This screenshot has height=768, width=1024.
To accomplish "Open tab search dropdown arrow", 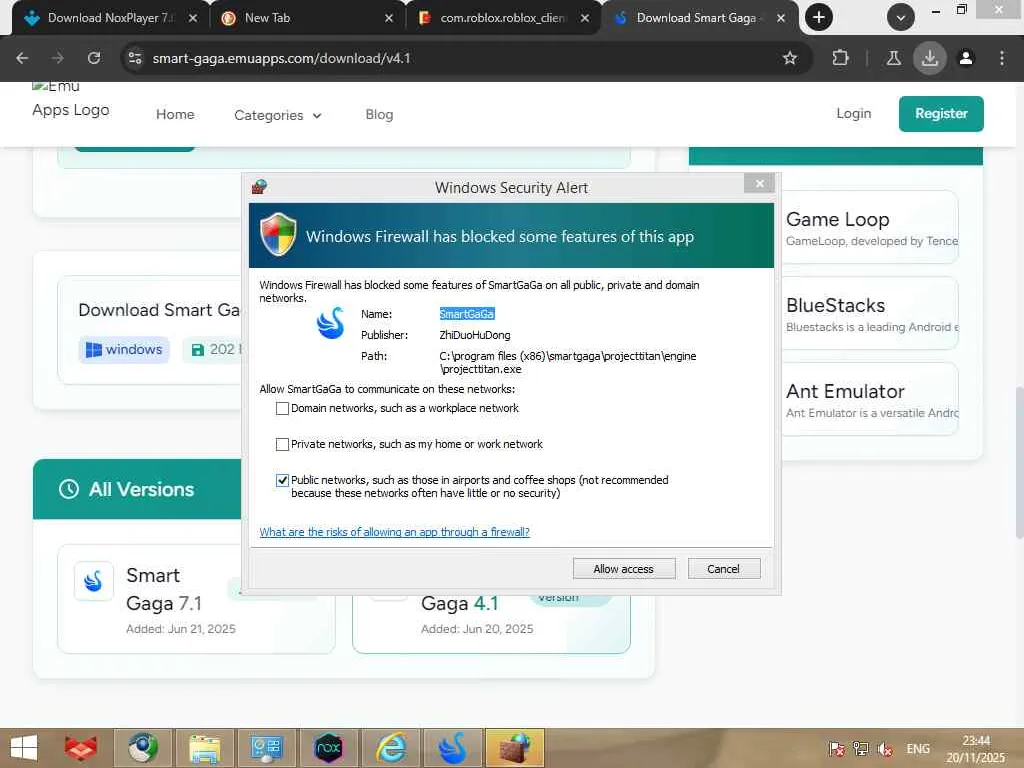I will (901, 18).
